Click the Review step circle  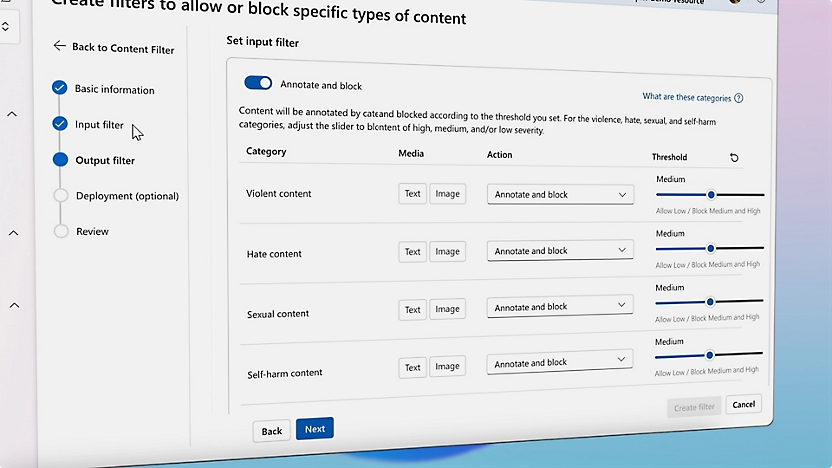[62, 231]
